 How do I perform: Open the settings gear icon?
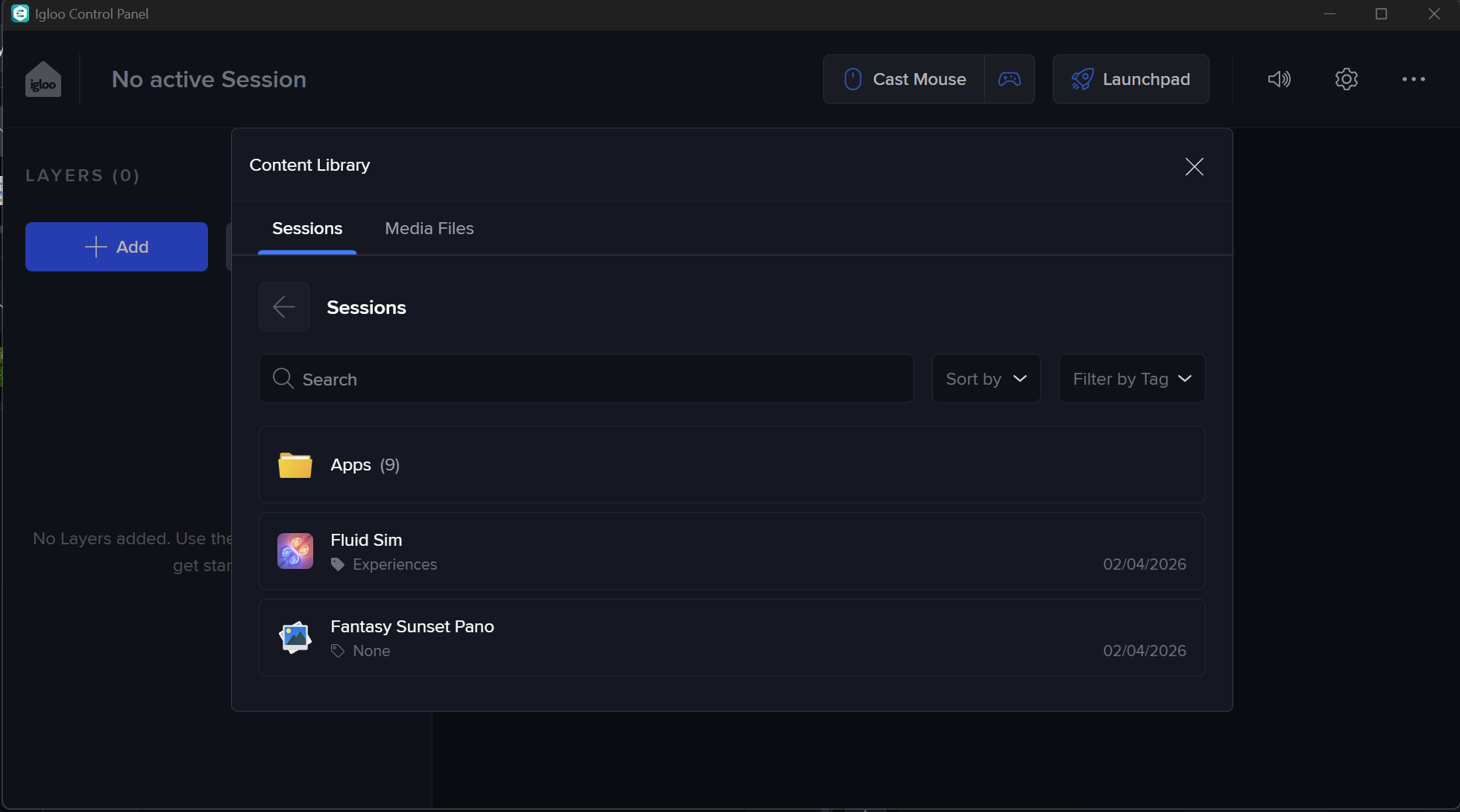1346,79
